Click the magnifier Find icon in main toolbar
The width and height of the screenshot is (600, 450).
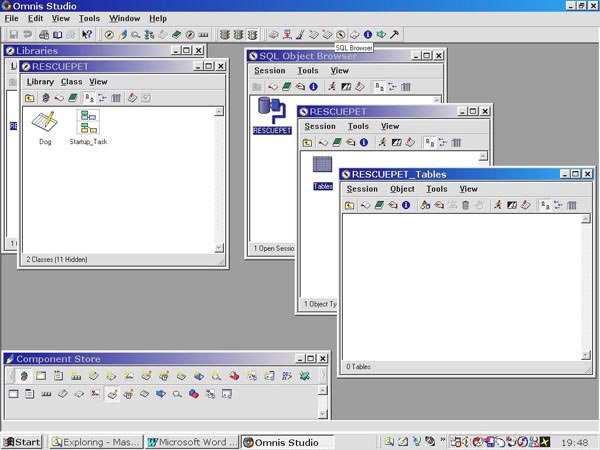coord(135,35)
